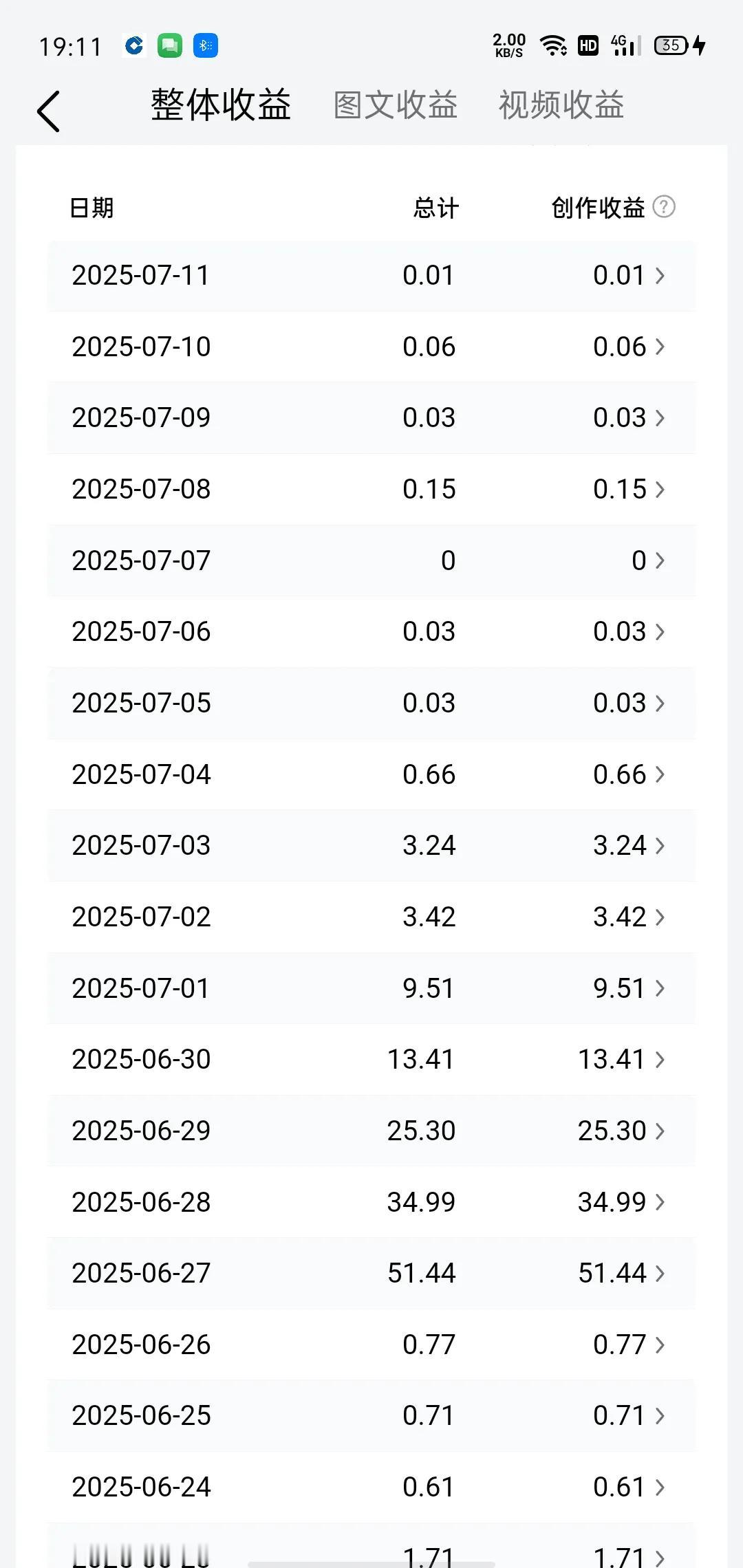Tap the battery indicator icon
This screenshot has width=743, height=1568.
[680, 45]
